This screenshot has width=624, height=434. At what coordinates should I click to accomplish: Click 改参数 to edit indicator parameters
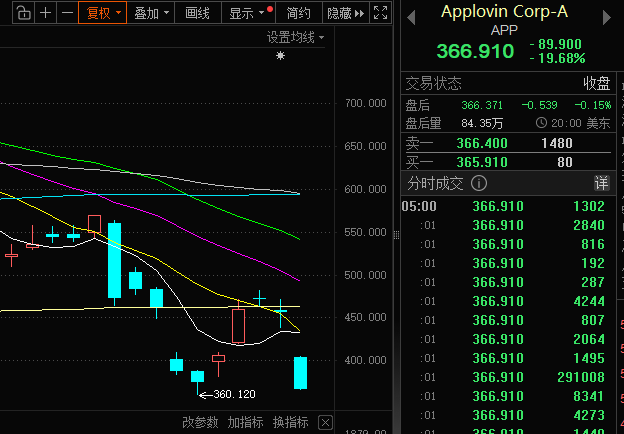(x=200, y=422)
